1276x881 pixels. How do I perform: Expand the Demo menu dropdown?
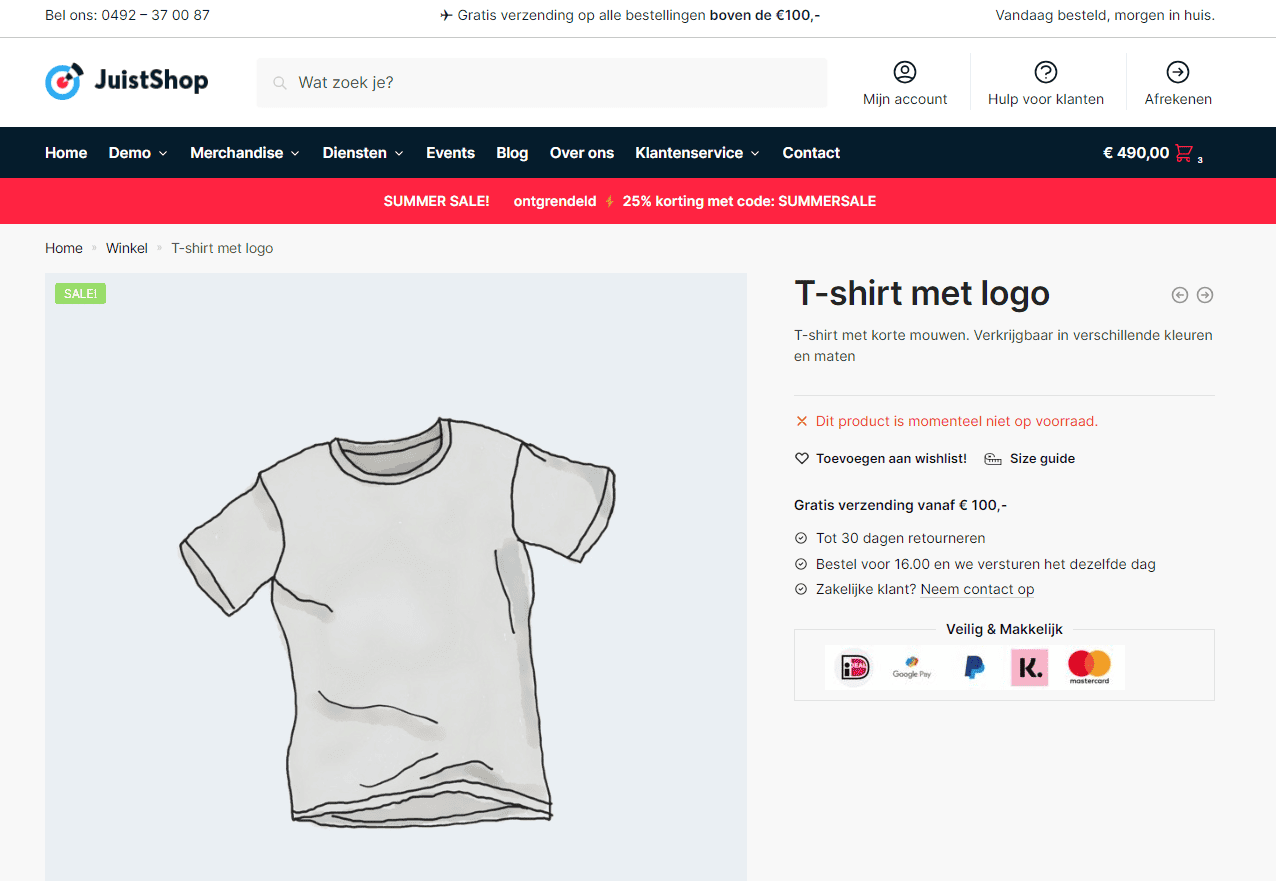click(x=138, y=153)
